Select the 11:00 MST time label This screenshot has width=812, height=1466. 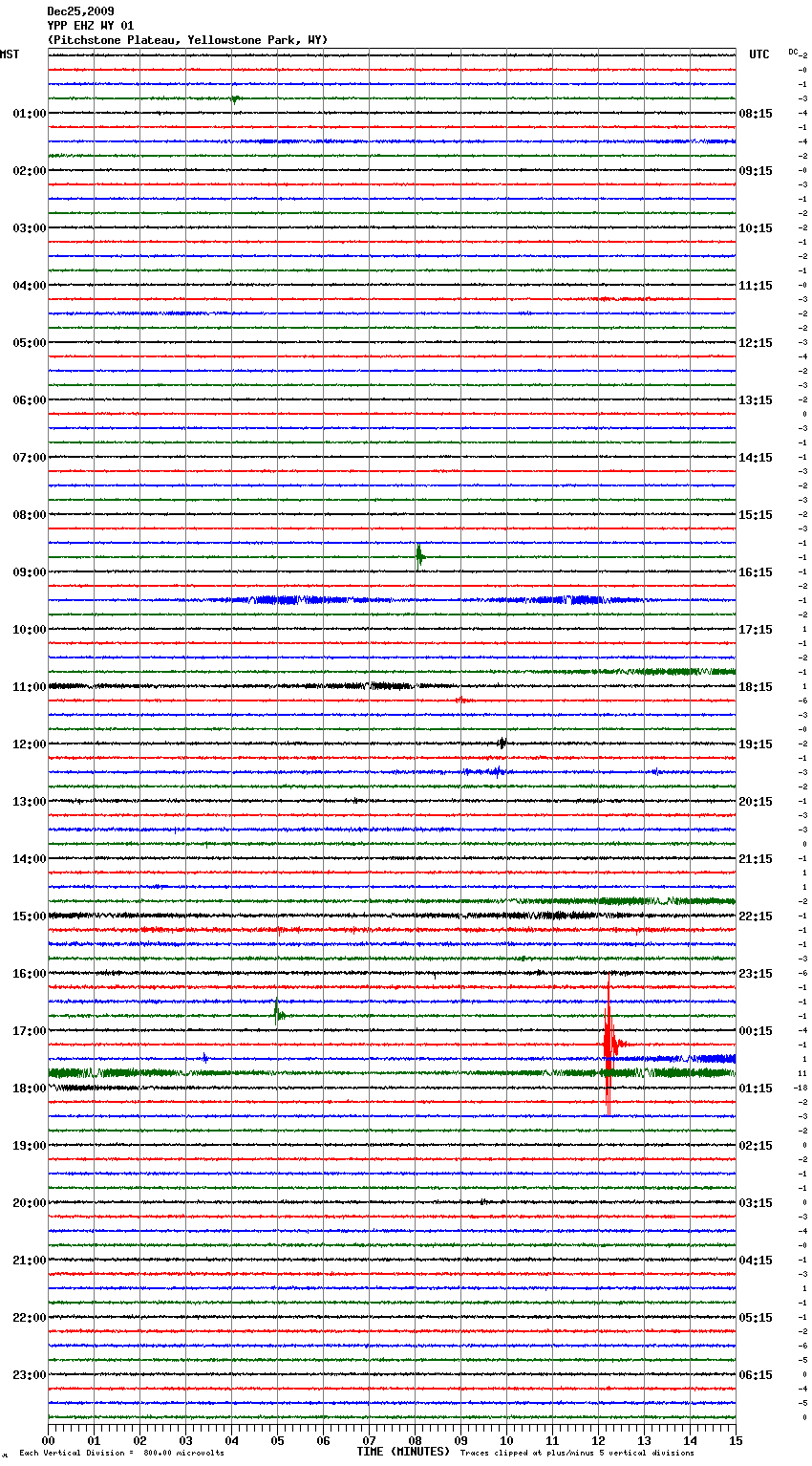(30, 687)
